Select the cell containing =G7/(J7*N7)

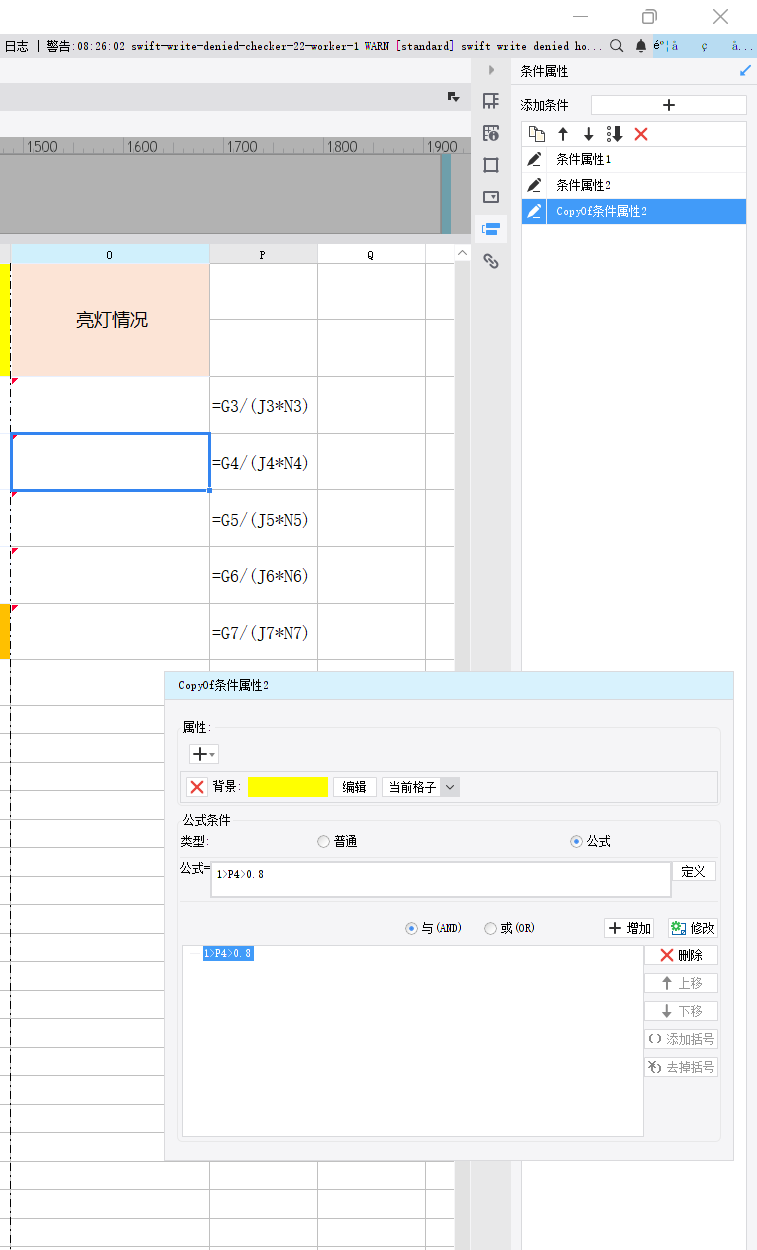click(x=263, y=632)
